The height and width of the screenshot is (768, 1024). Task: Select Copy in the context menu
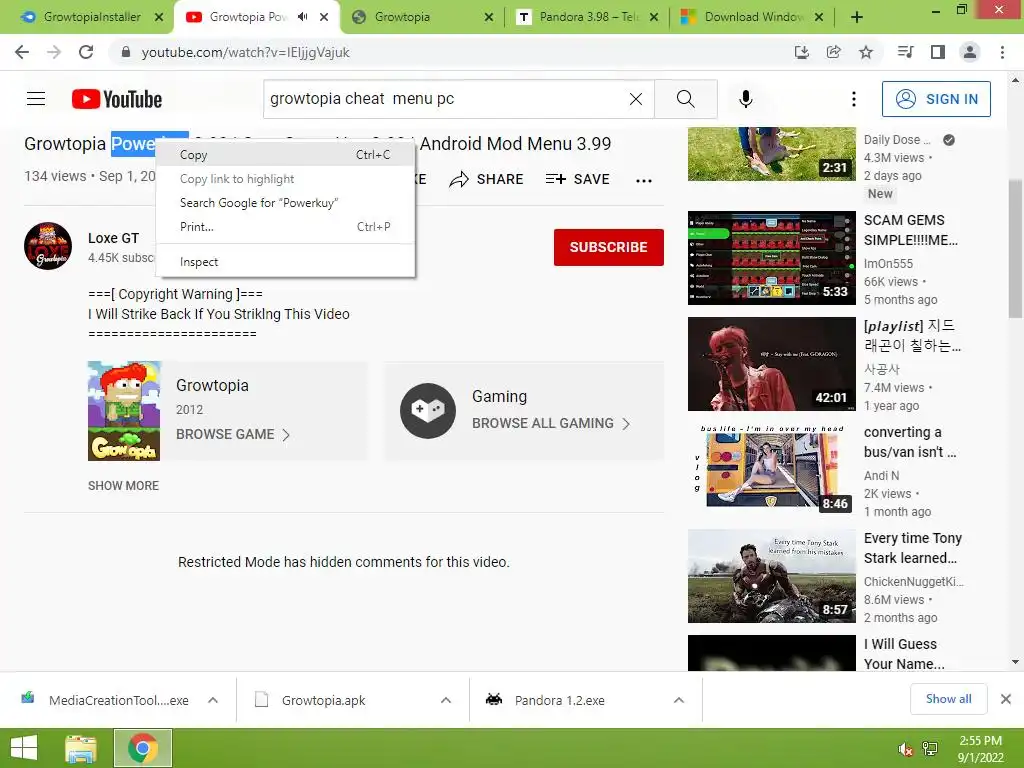[x=285, y=155]
